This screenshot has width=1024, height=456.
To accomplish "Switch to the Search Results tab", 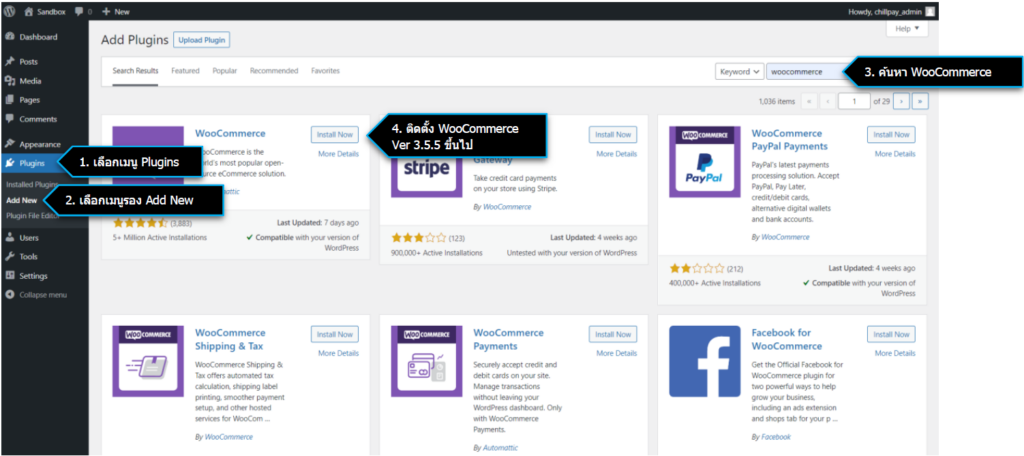I will tap(135, 71).
